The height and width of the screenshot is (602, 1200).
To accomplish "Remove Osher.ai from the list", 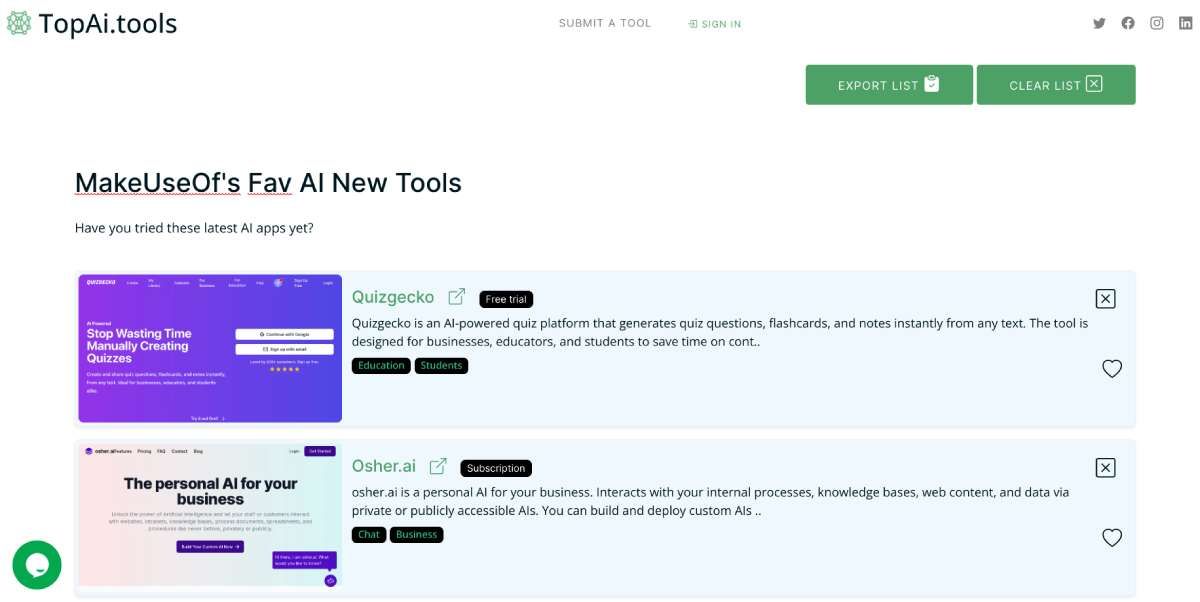I will pos(1105,467).
